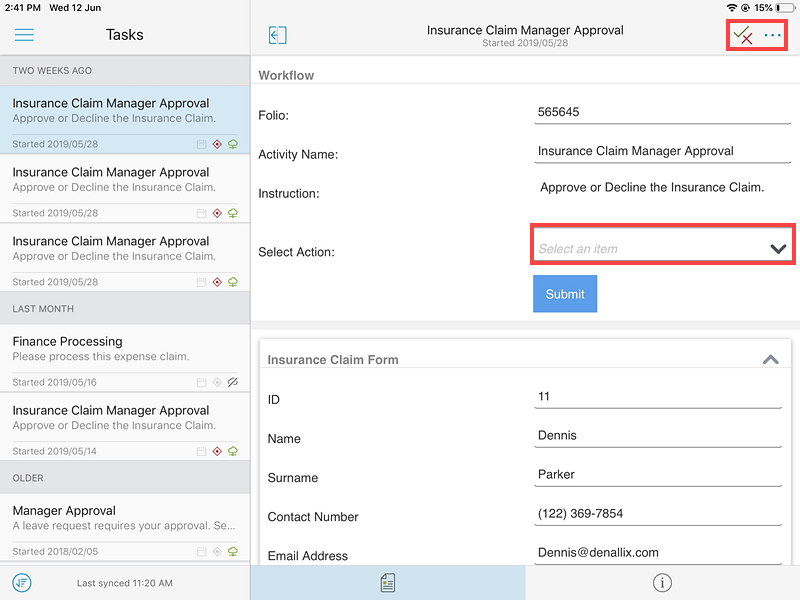Tap the LAST MONTH group header

[x=125, y=309]
